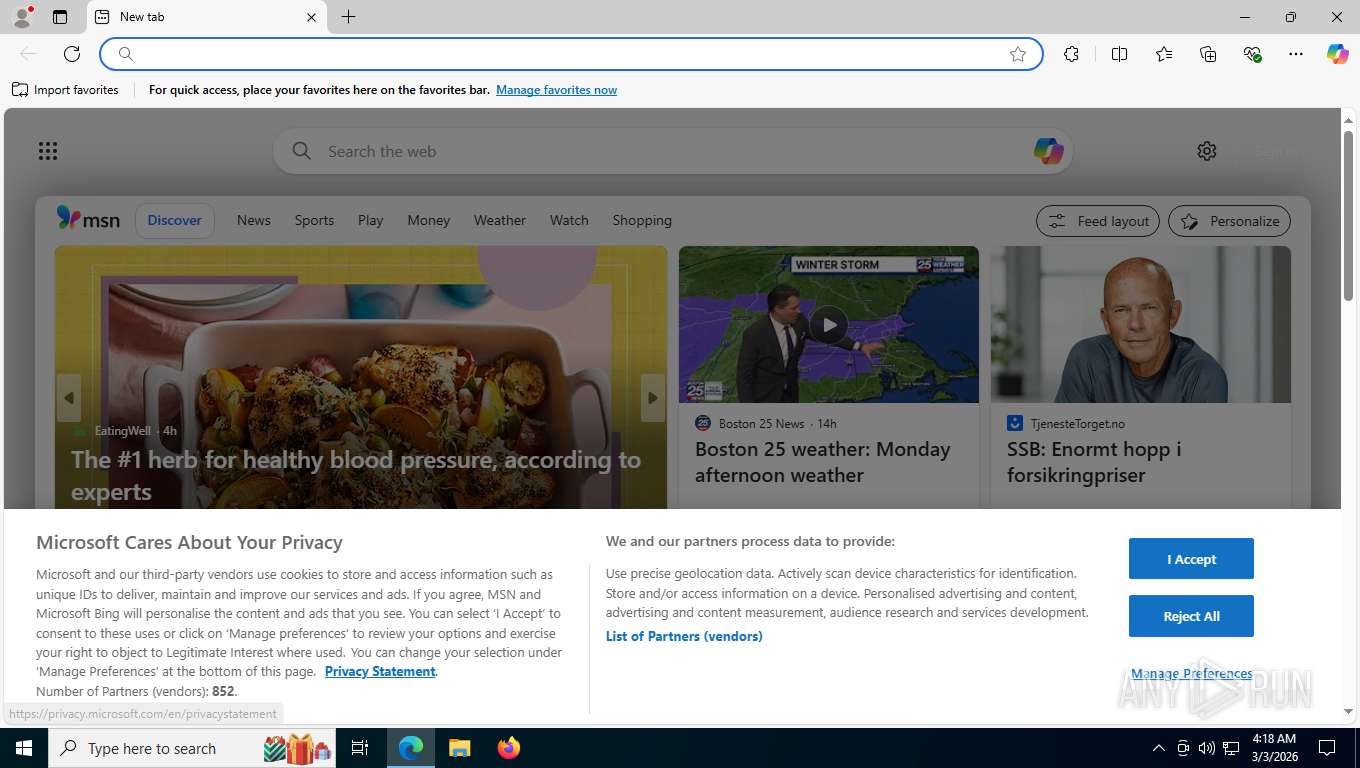Open the page settings gear icon
The width and height of the screenshot is (1360, 768).
coord(1207,151)
